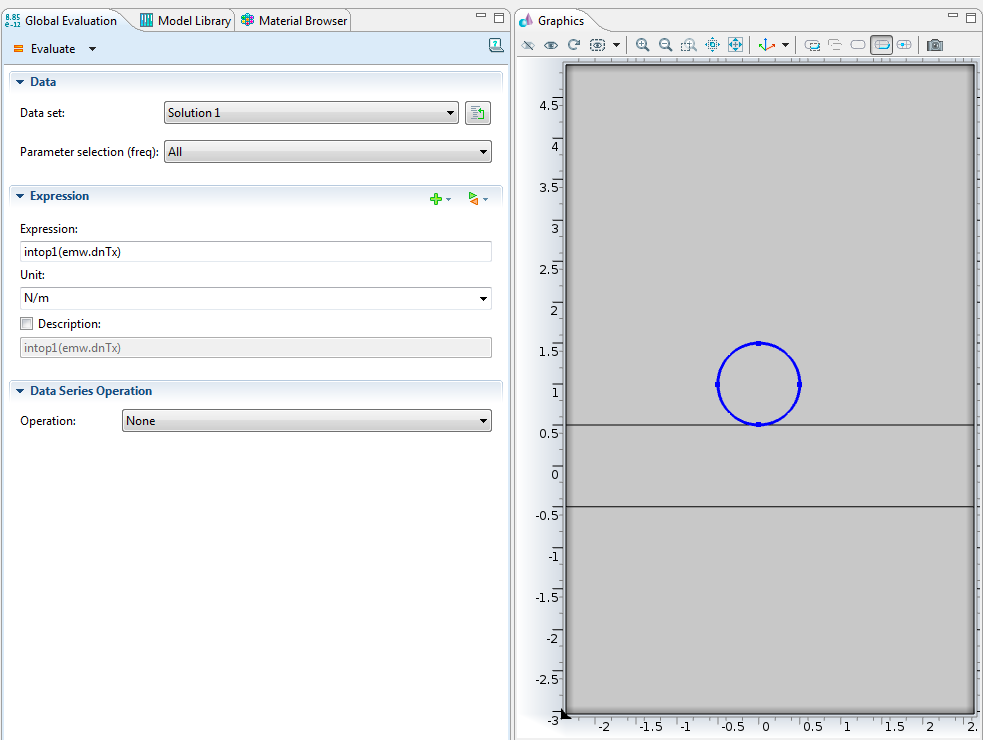This screenshot has height=740, width=983.
Task: Open the Parameter selection (freq) dropdown
Action: point(328,152)
